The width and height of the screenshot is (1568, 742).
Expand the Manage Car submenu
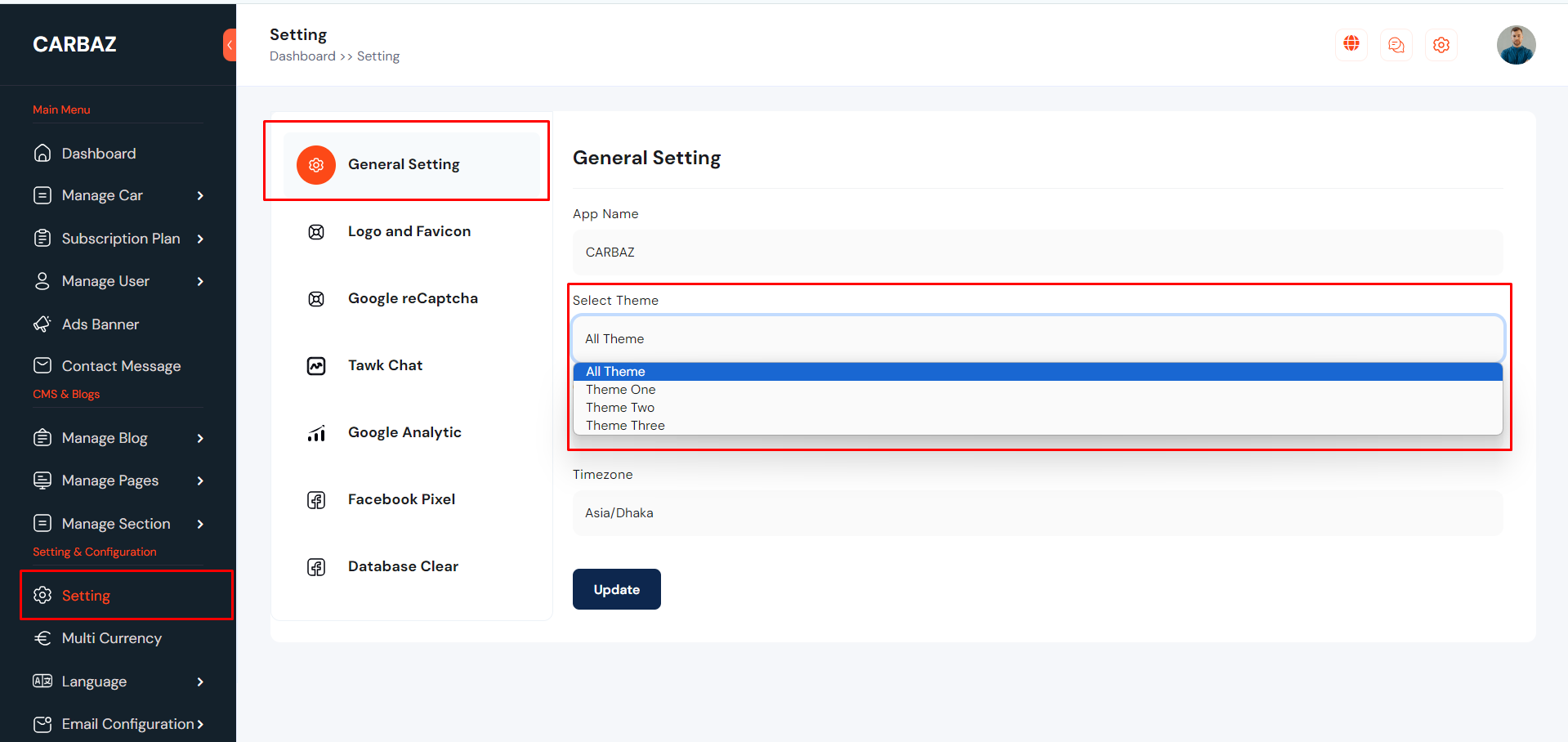200,196
